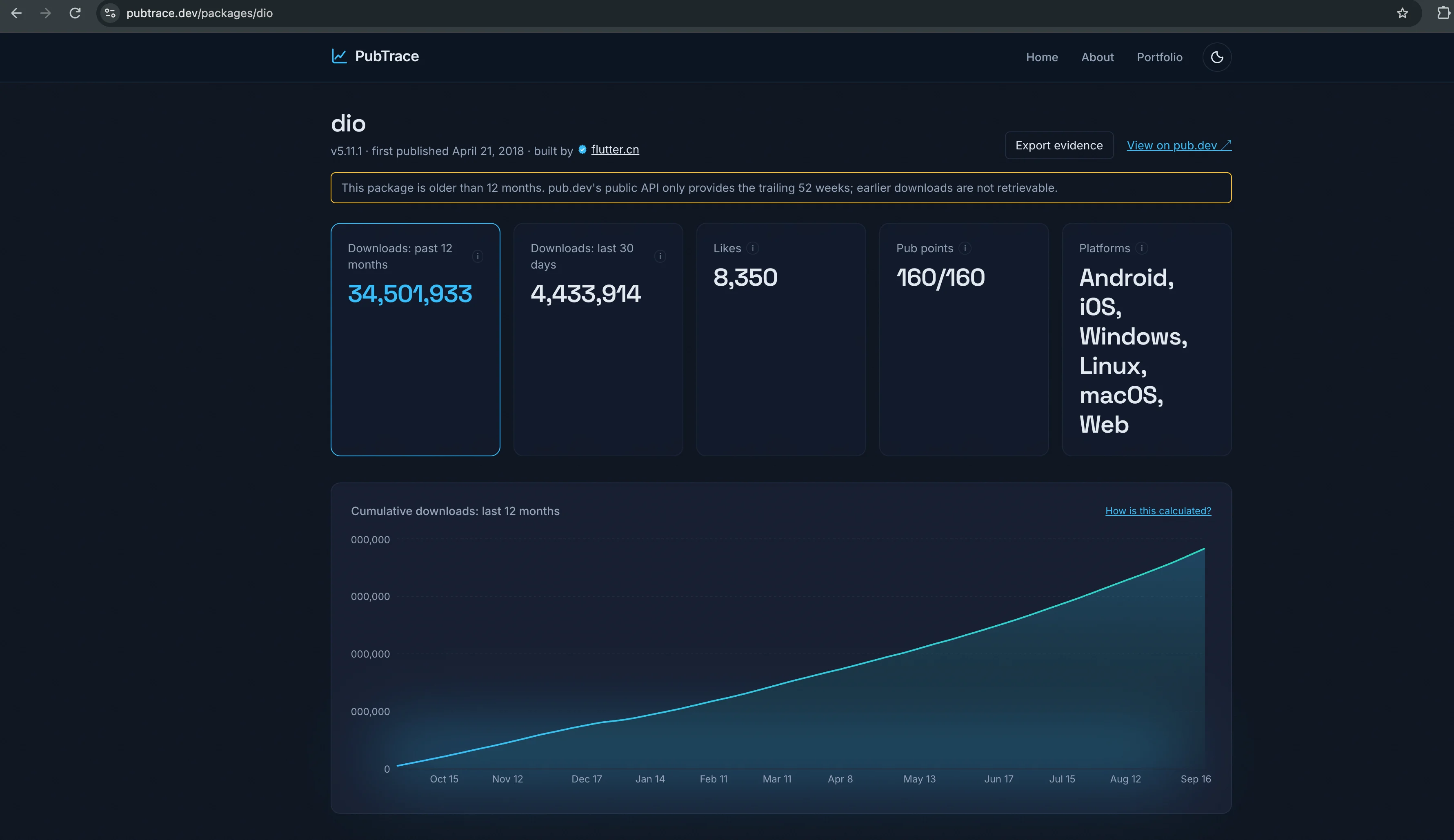Screen dimensions: 1454x840
Task: Open the Home nav item
Action: click(x=1041, y=57)
